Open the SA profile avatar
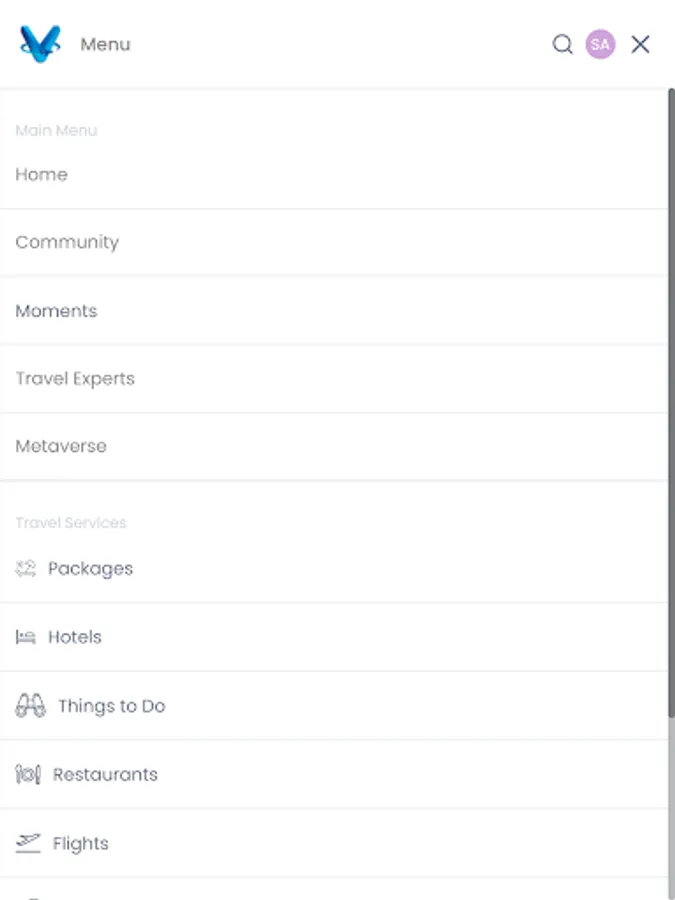Viewport: 675px width, 900px height. coord(599,44)
